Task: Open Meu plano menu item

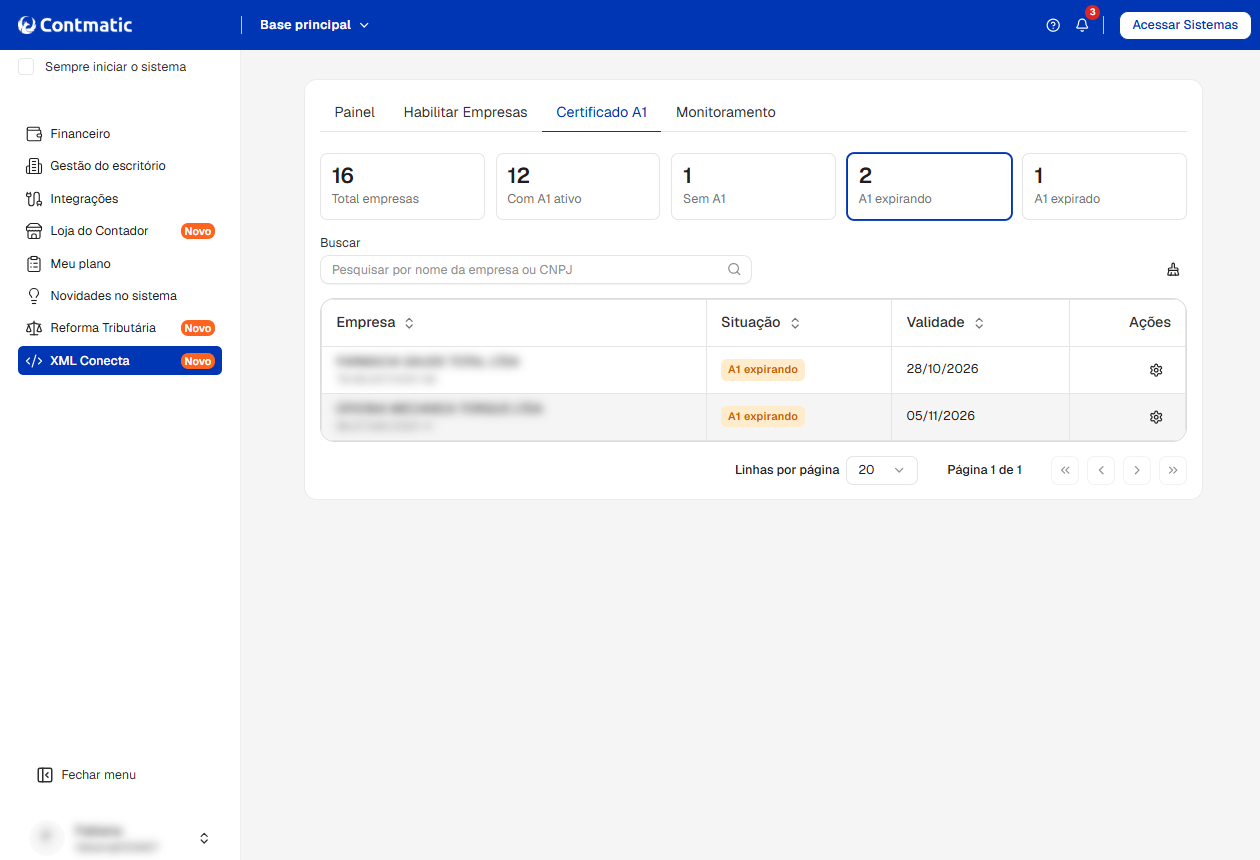Action: pyautogui.click(x=120, y=264)
